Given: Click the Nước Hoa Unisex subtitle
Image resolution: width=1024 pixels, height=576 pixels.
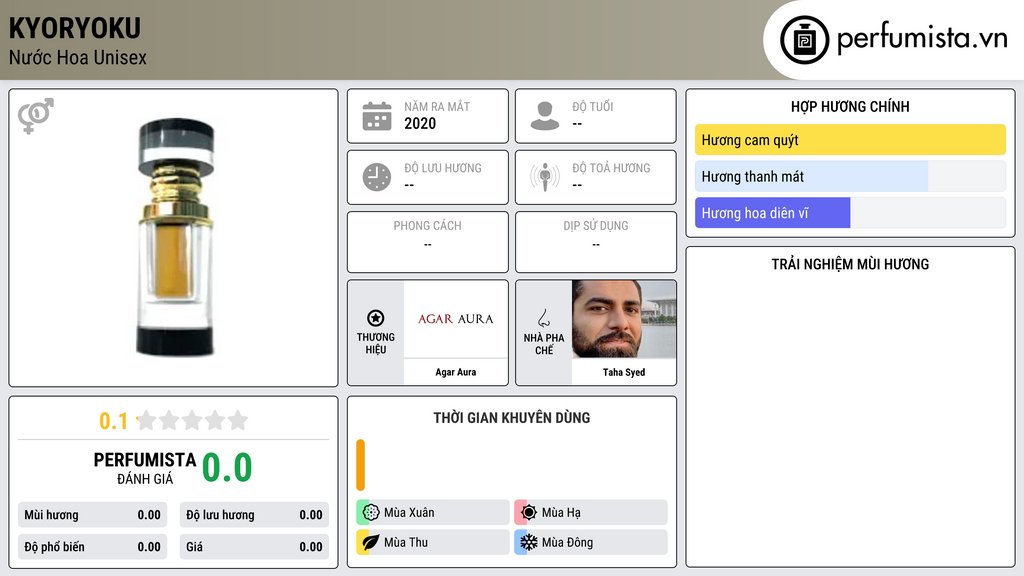Looking at the screenshot, I should point(77,57).
